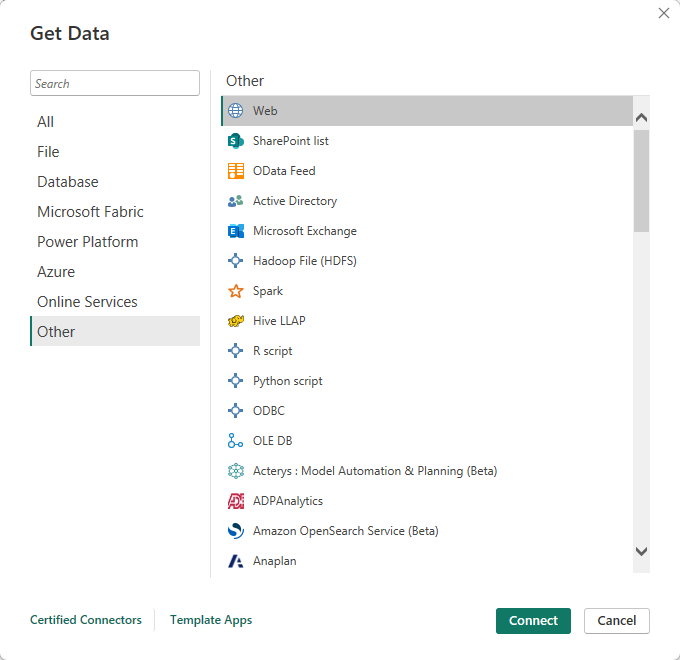680x660 pixels.
Task: Click the SharePoint list icon
Action: [x=235, y=141]
